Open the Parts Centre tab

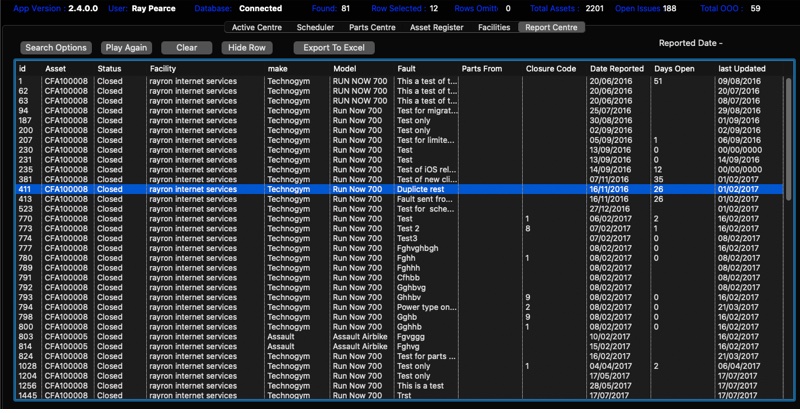(372, 28)
